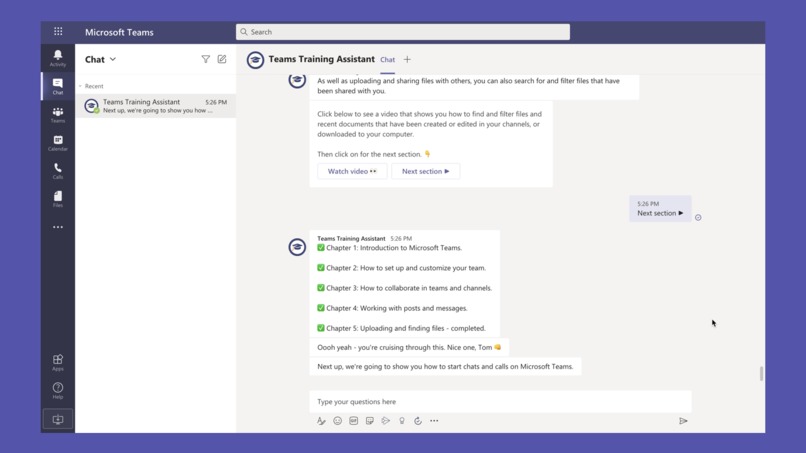Viewport: 806px width, 453px height.
Task: Click the Stream video icon in compose bar
Action: click(x=386, y=421)
